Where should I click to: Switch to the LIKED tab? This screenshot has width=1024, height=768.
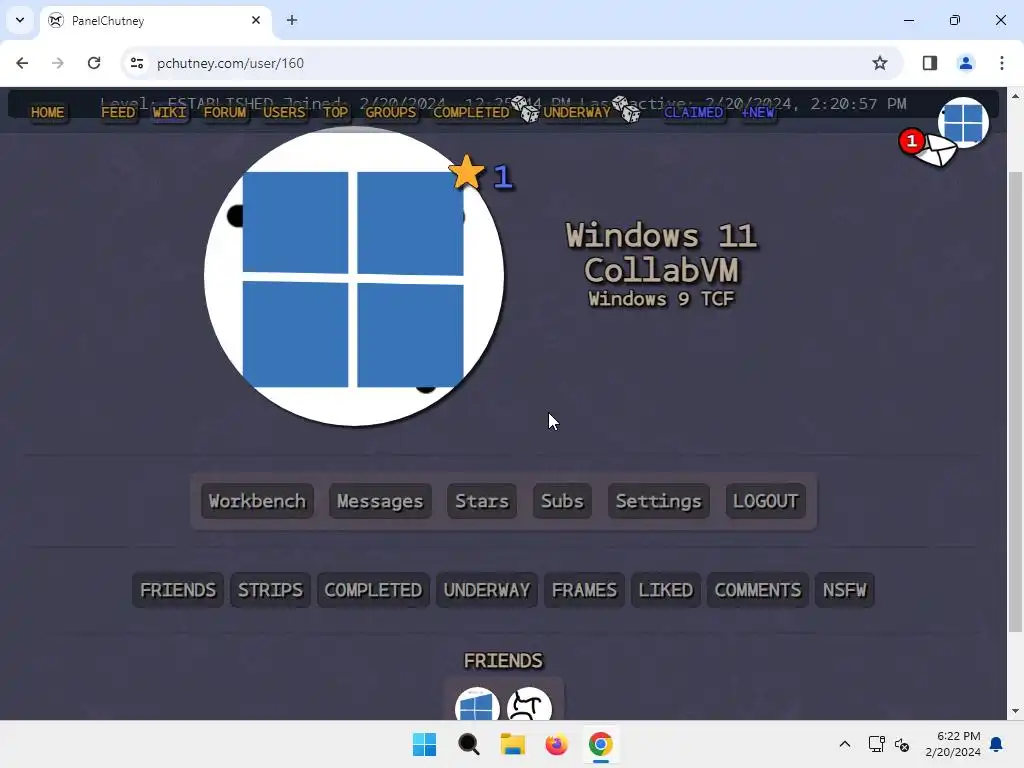click(665, 590)
